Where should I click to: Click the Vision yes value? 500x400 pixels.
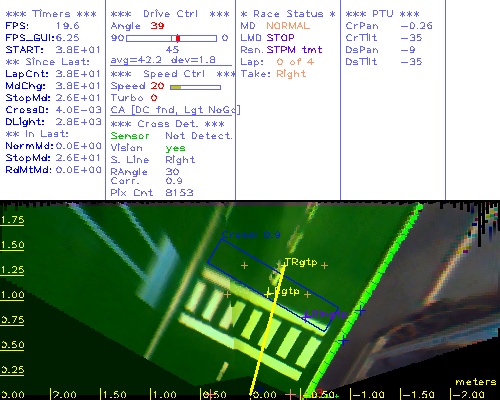click(x=175, y=148)
